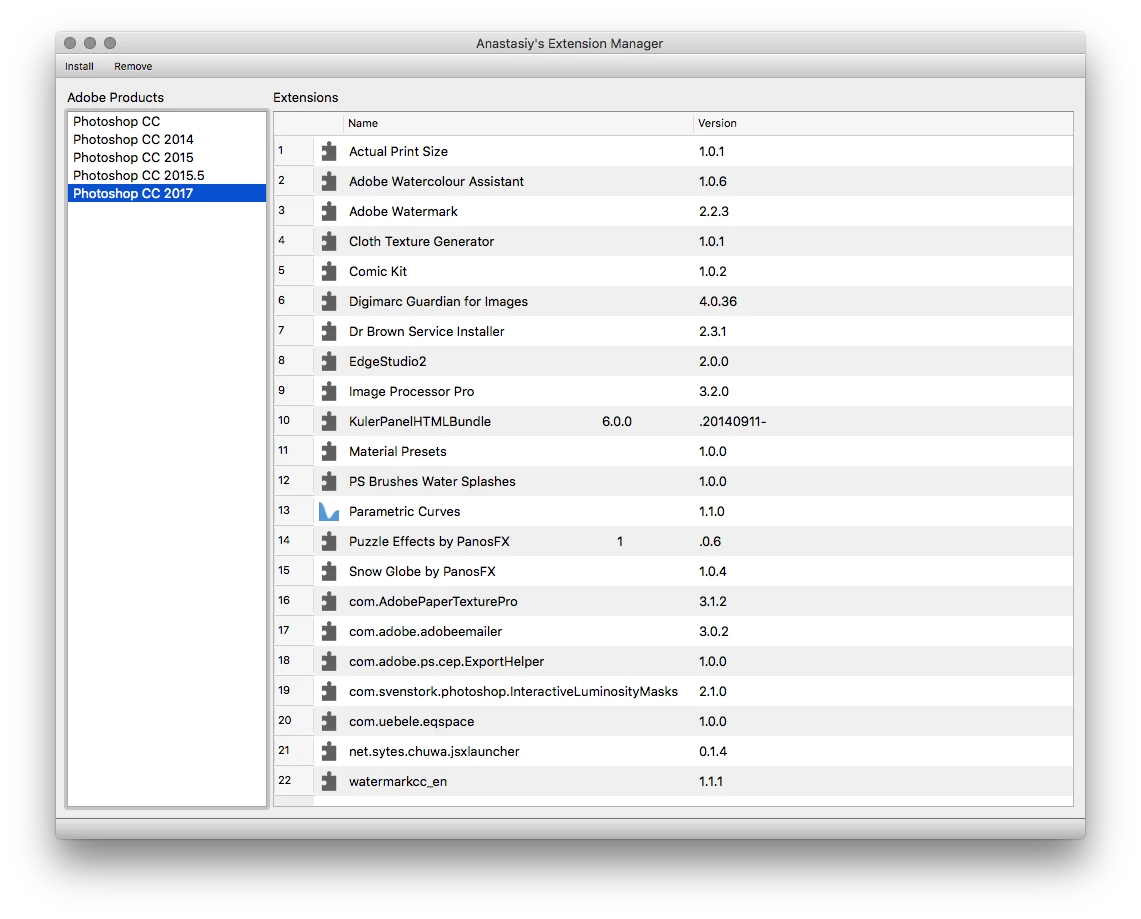Select the com.adobe.ps.cep.ExportHelper name
Image resolution: width=1141 pixels, height=919 pixels.
coord(446,661)
